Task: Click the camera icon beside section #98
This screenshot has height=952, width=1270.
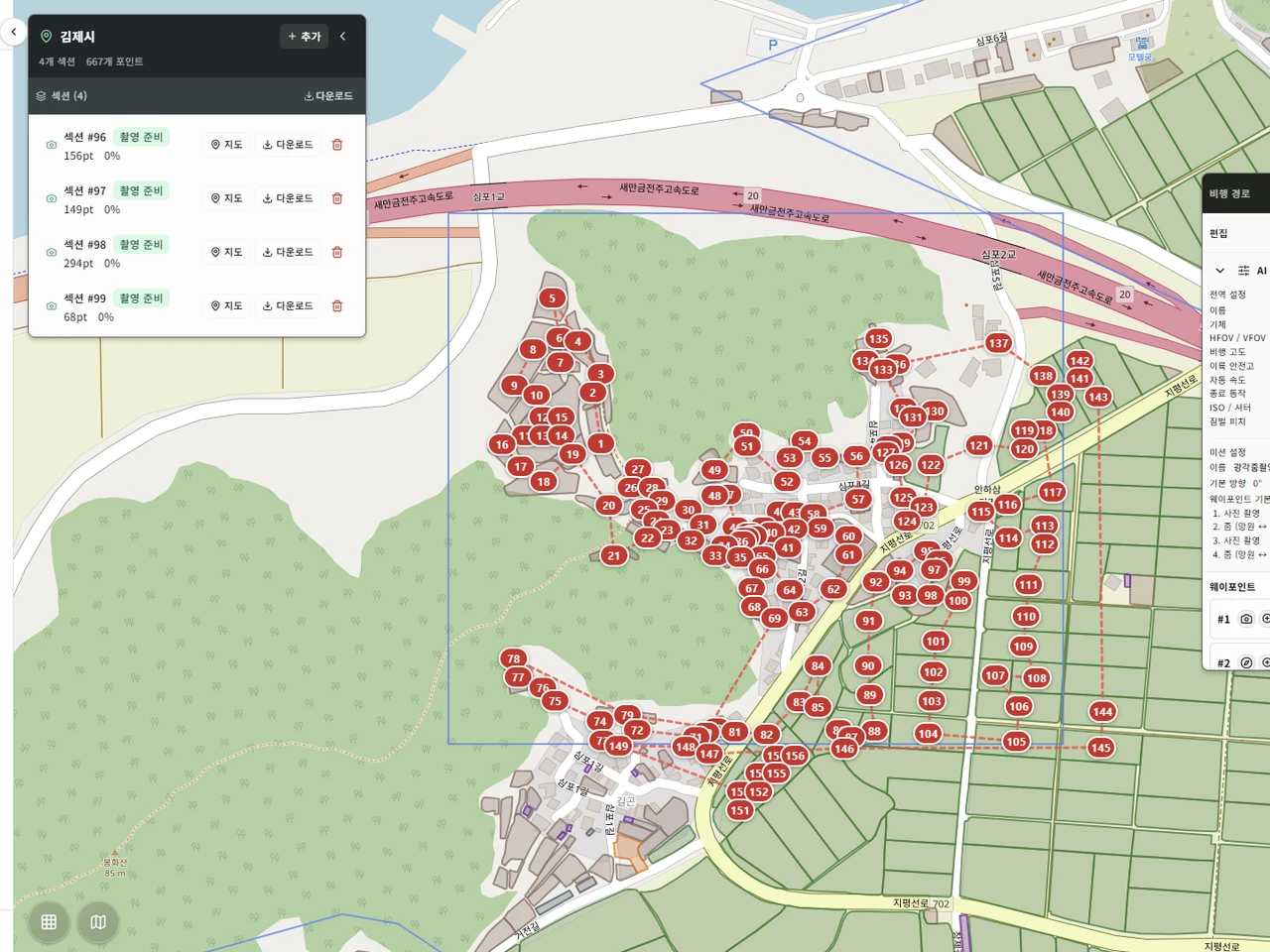Action: pyautogui.click(x=52, y=252)
